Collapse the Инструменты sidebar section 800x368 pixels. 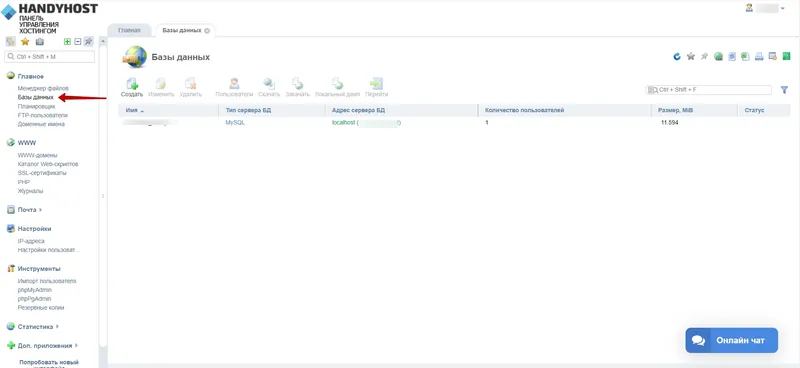(39, 268)
